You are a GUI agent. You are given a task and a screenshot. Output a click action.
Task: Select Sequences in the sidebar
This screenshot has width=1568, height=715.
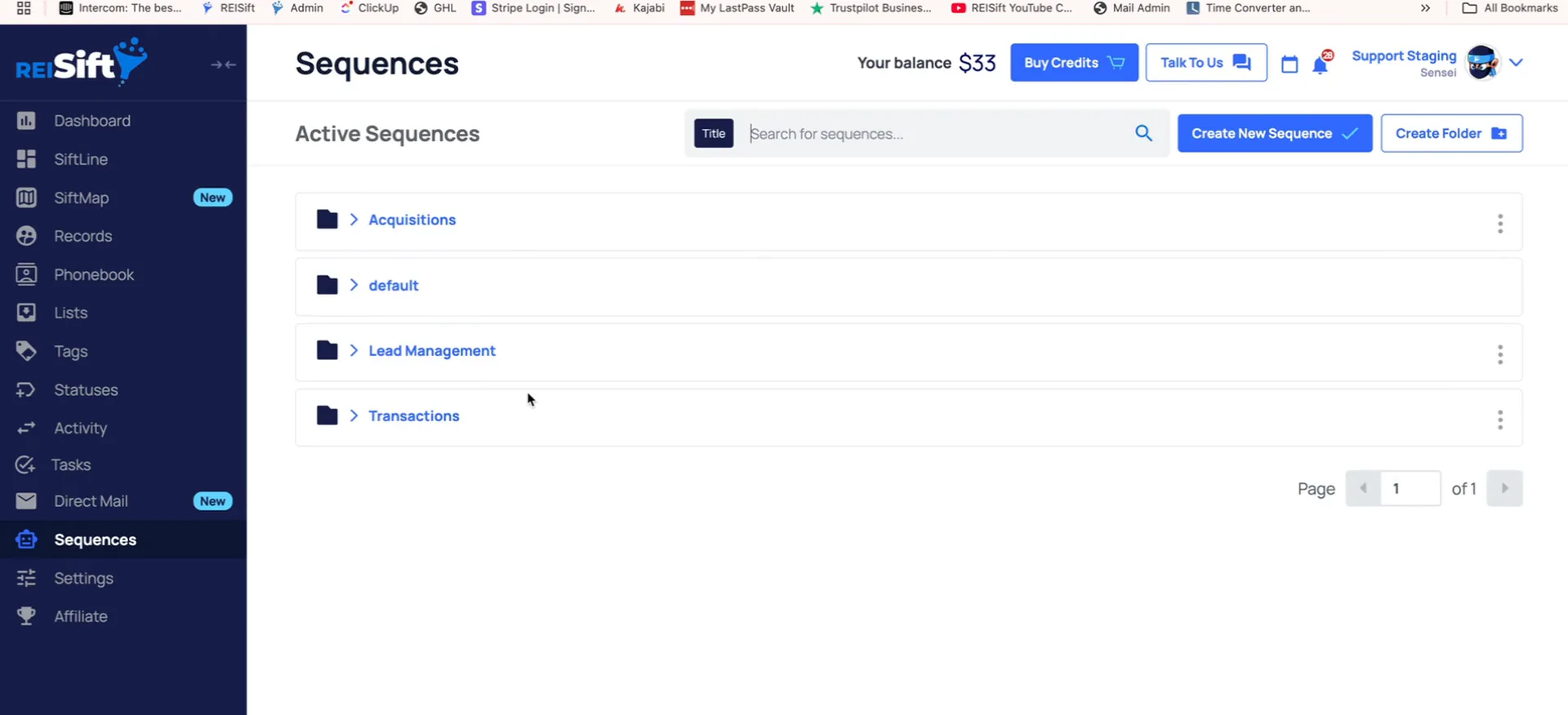tap(122, 540)
